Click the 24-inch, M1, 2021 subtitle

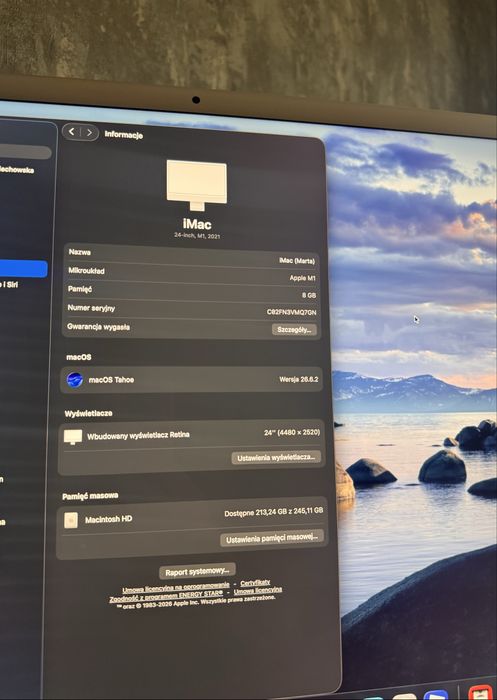pyautogui.click(x=197, y=235)
